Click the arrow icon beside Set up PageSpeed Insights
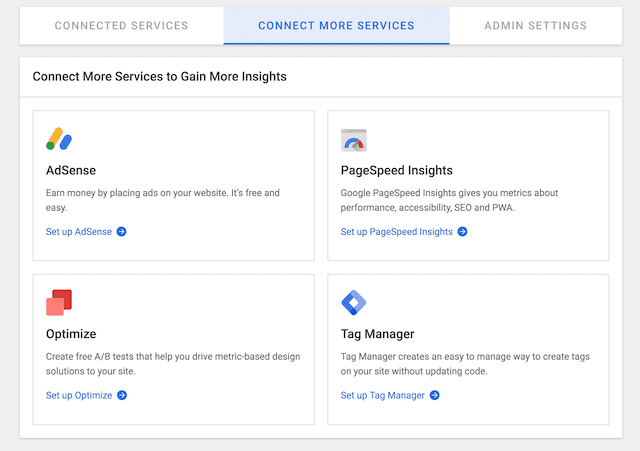This screenshot has height=451, width=640. click(462, 231)
